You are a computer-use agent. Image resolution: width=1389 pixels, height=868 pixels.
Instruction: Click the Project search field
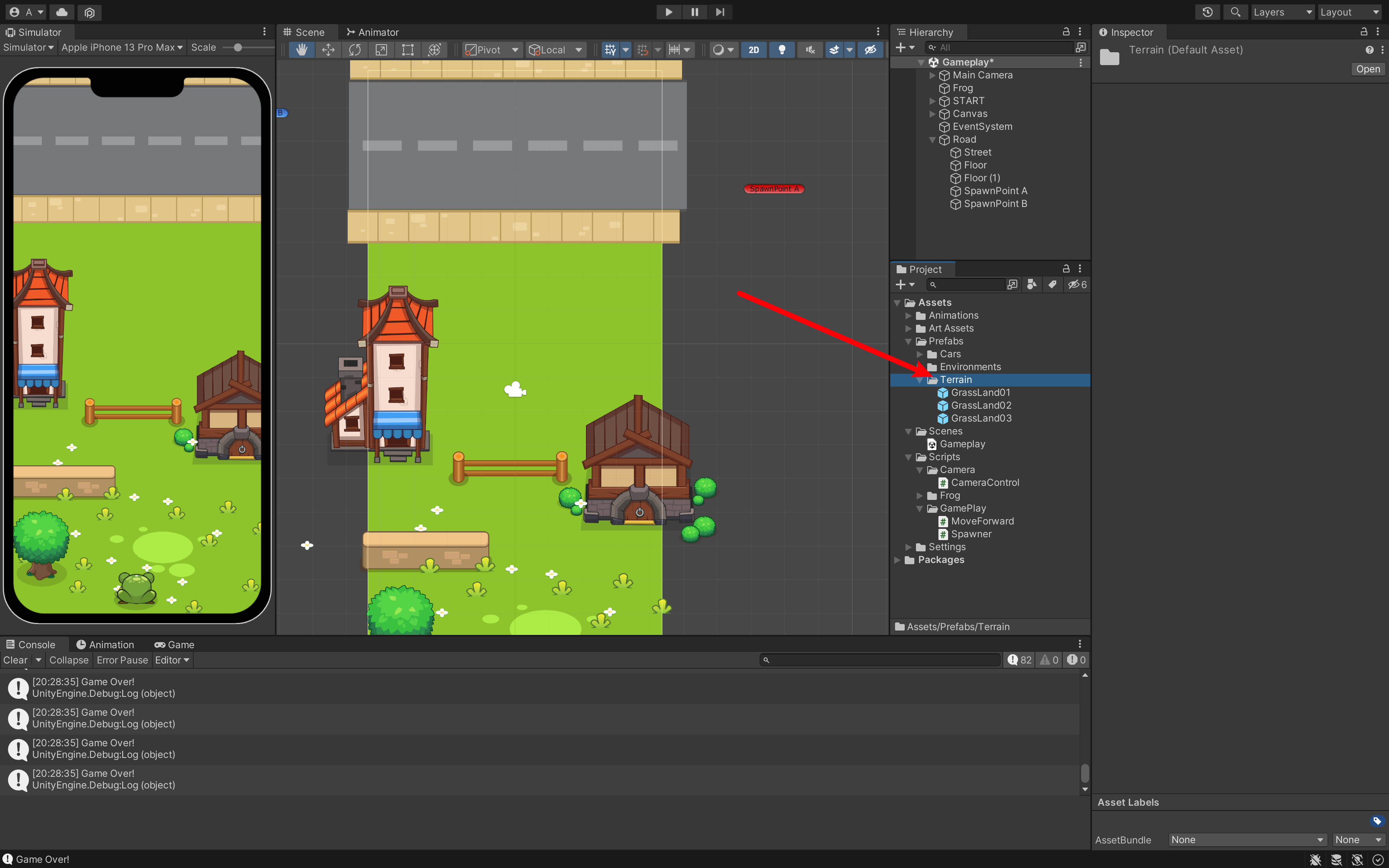(966, 285)
